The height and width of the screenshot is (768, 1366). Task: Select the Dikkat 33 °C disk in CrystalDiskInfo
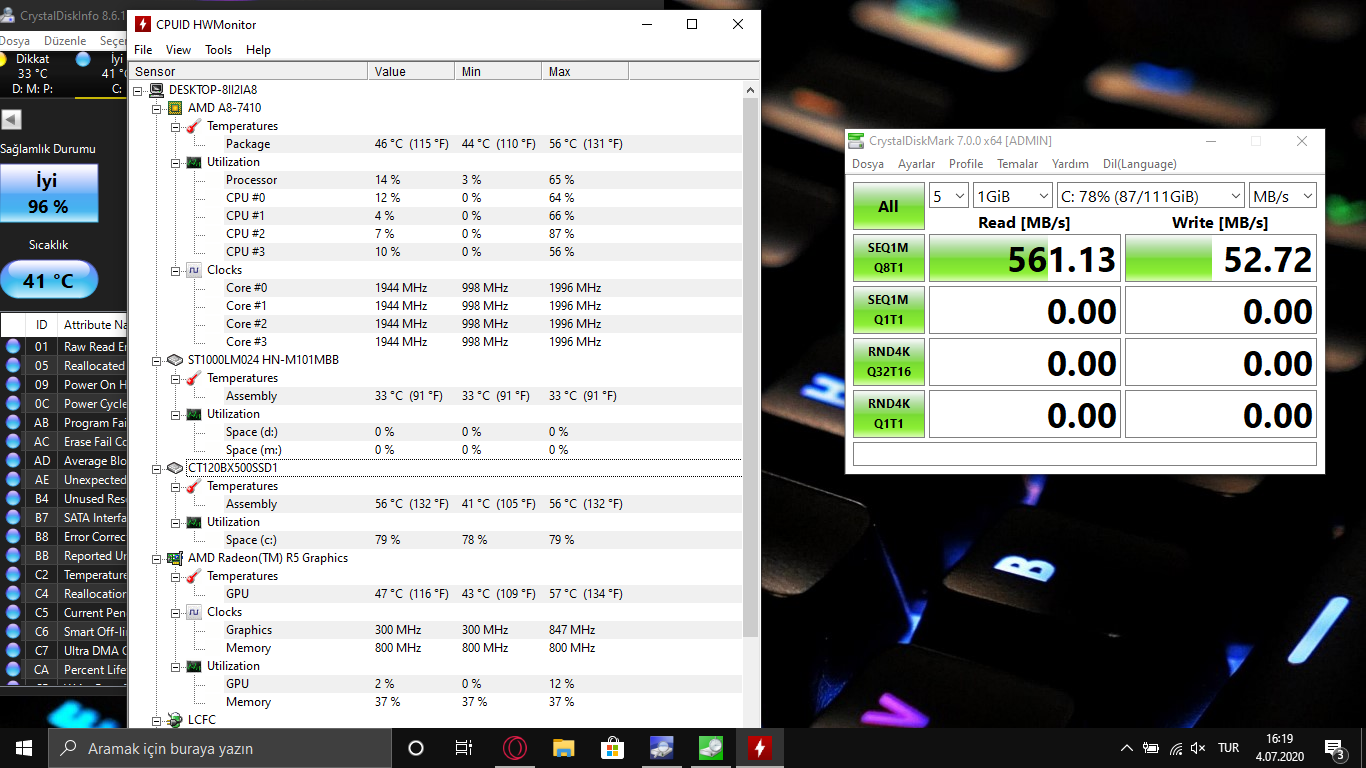click(x=33, y=73)
